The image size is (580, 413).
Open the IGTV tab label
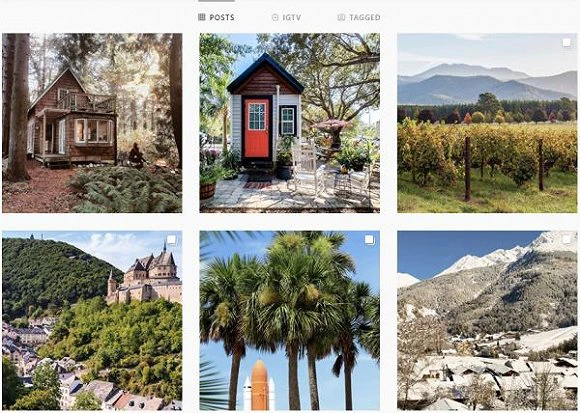[x=292, y=17]
